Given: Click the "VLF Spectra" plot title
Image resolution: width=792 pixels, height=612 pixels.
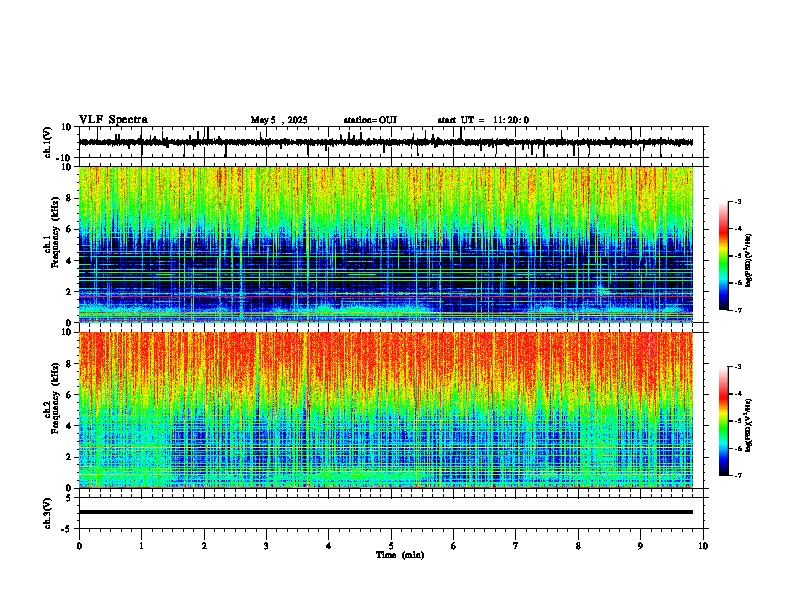Looking at the screenshot, I should pos(113,120).
